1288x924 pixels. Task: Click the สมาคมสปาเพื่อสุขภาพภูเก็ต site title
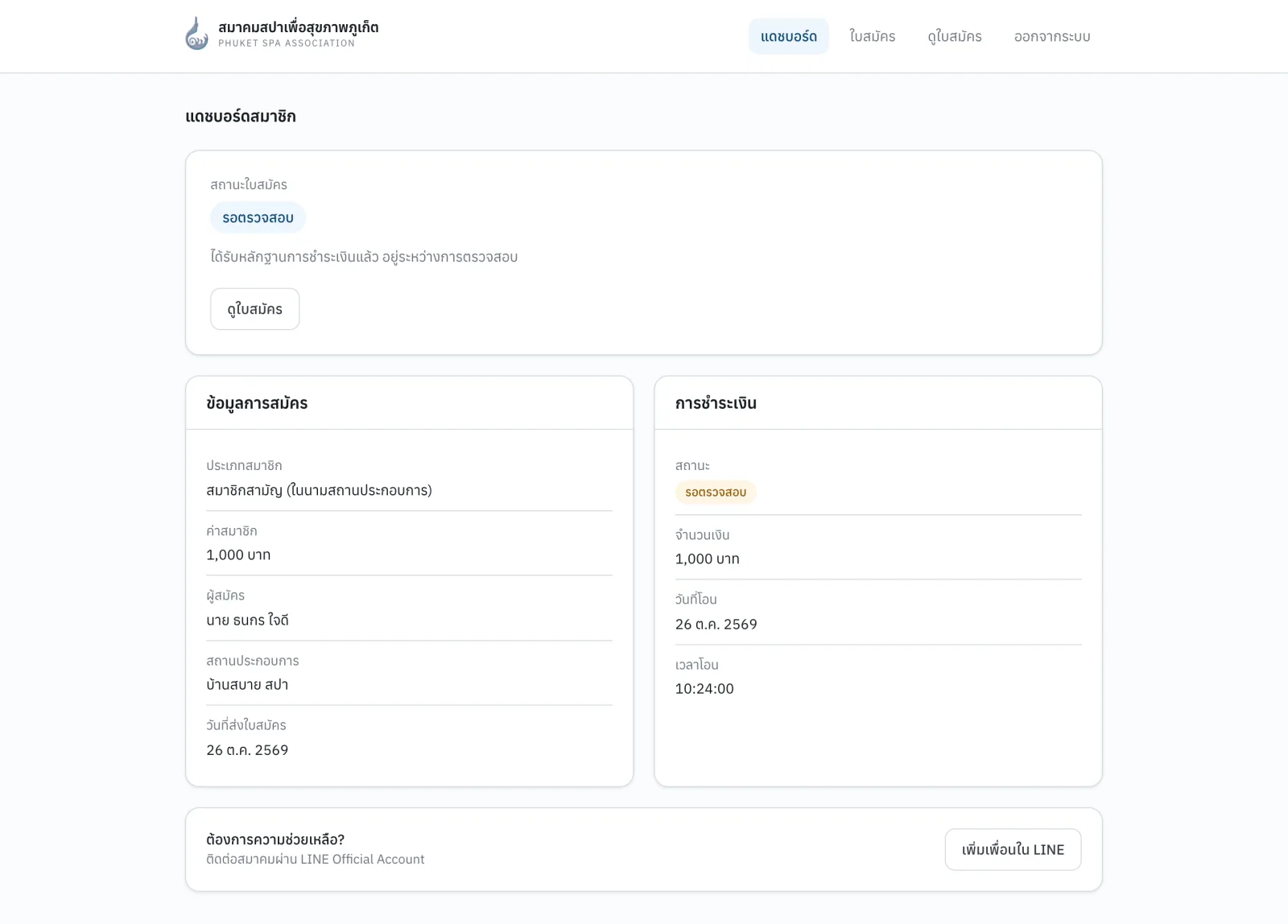[298, 27]
